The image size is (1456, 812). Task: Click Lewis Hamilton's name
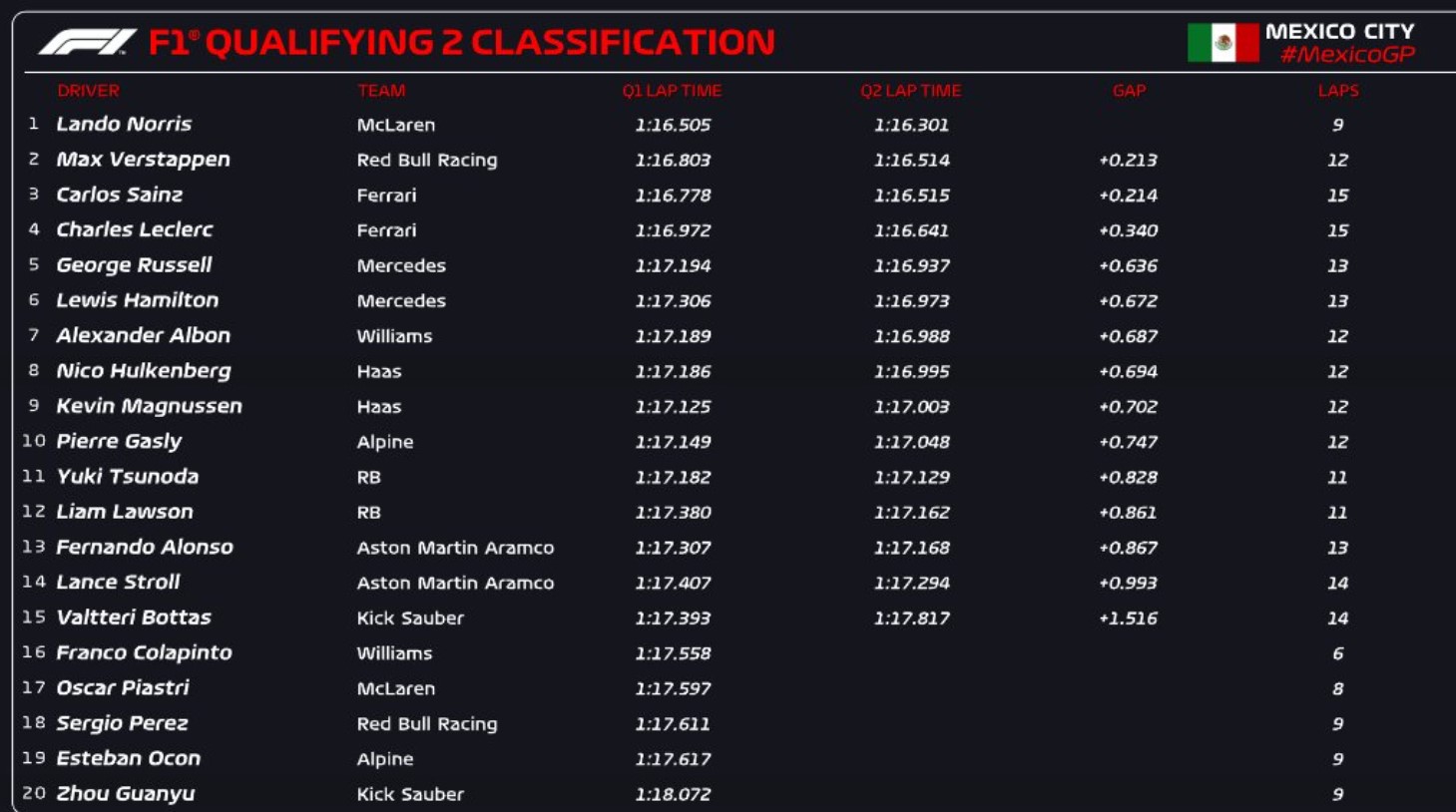tap(137, 300)
